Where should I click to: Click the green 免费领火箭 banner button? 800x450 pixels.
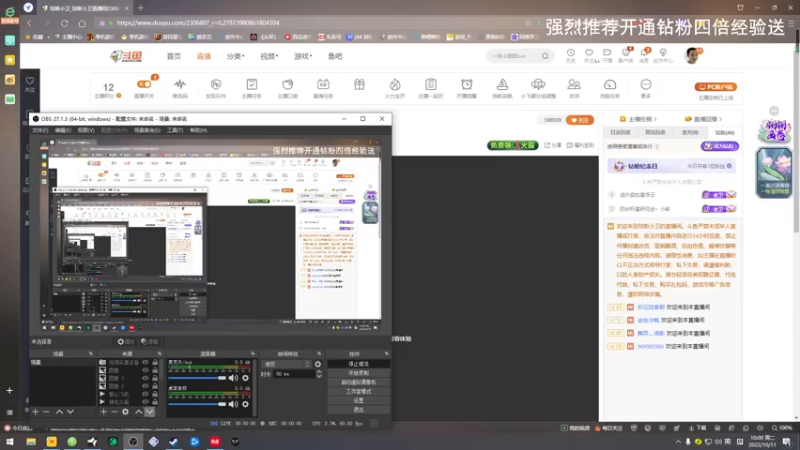[x=512, y=145]
